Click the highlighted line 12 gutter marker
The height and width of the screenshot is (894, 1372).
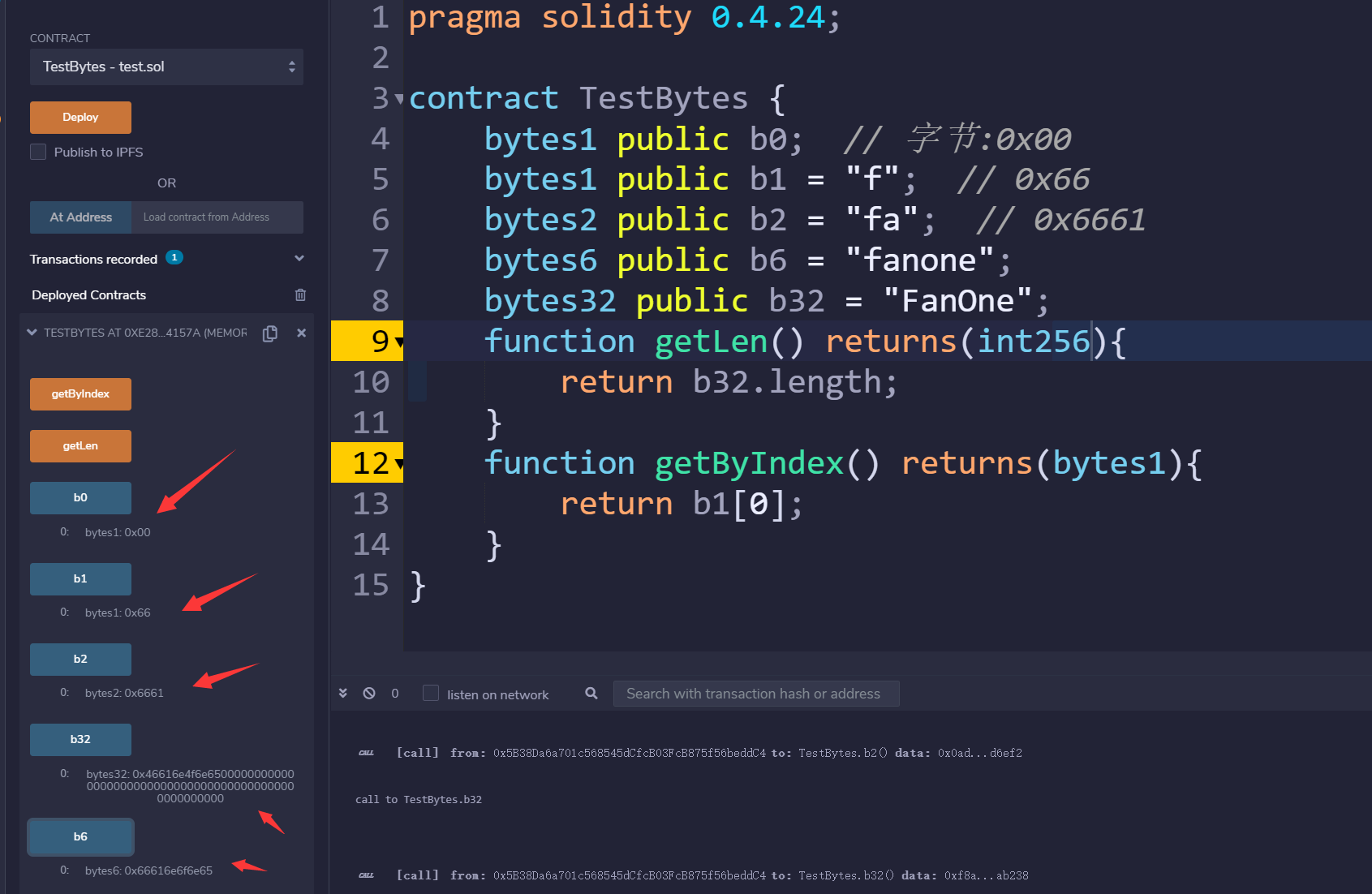point(367,462)
